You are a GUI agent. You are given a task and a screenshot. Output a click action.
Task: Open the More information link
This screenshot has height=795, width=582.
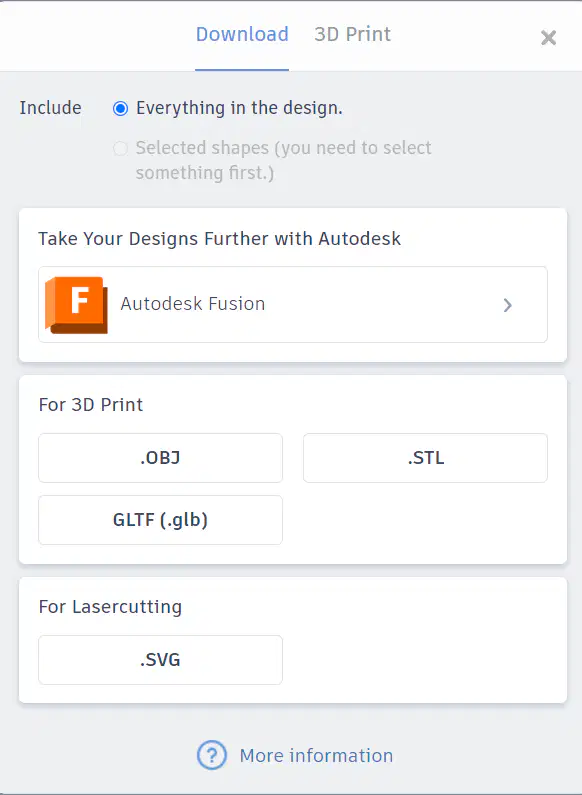point(316,755)
